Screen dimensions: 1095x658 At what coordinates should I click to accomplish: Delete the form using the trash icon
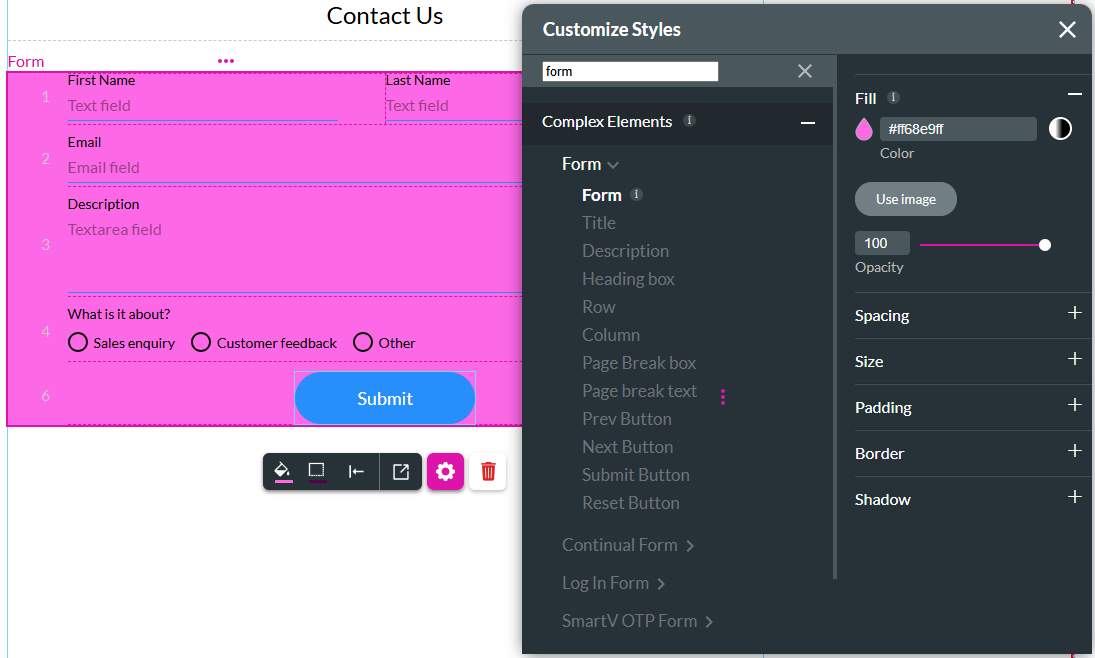[x=488, y=471]
